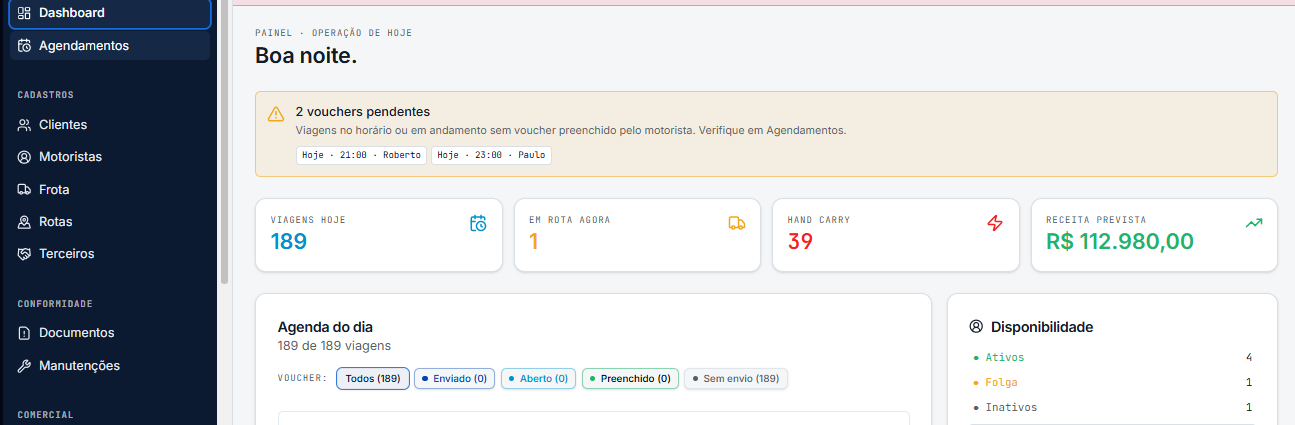Open the Motoristas page
This screenshot has width=1295, height=425.
(x=110, y=157)
